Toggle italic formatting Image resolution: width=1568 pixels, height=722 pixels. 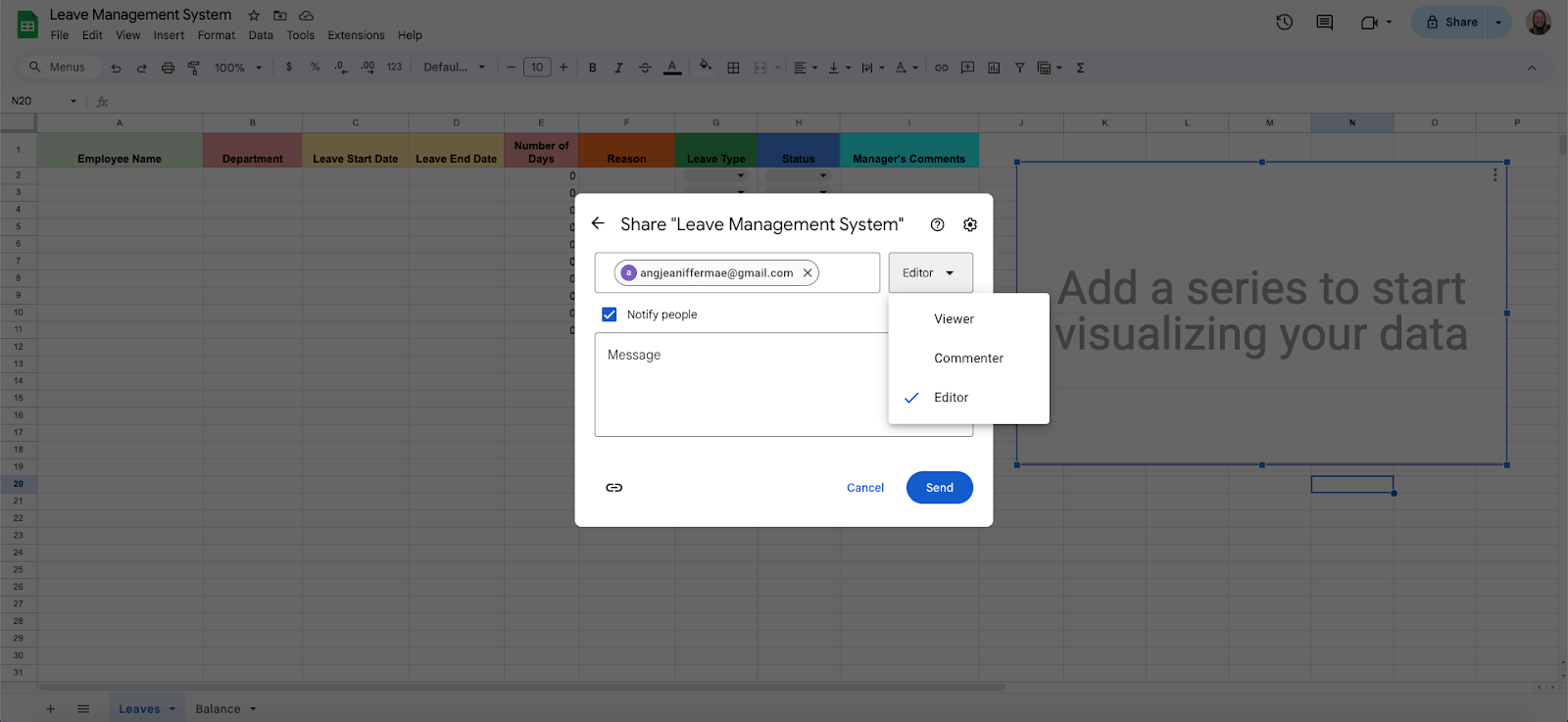coord(618,68)
